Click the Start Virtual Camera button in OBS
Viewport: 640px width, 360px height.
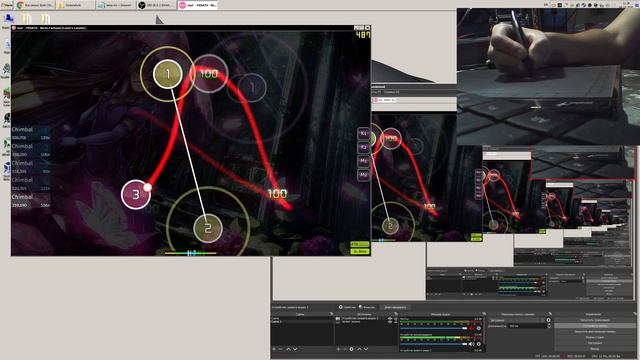click(x=595, y=331)
